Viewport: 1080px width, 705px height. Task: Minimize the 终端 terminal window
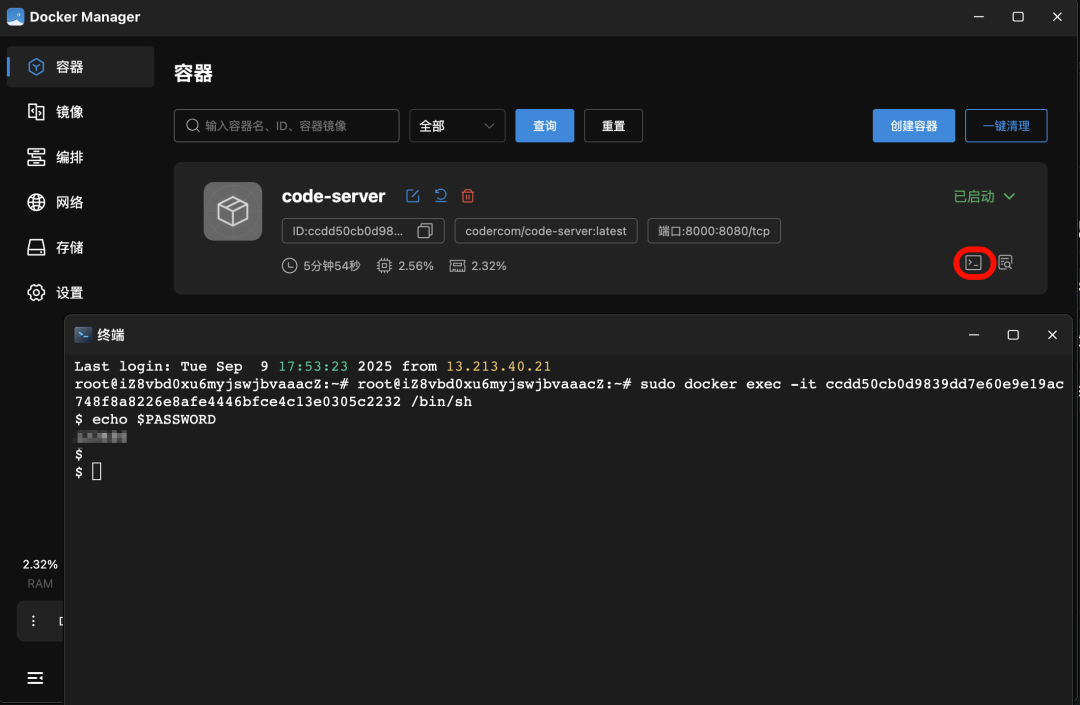(x=974, y=335)
